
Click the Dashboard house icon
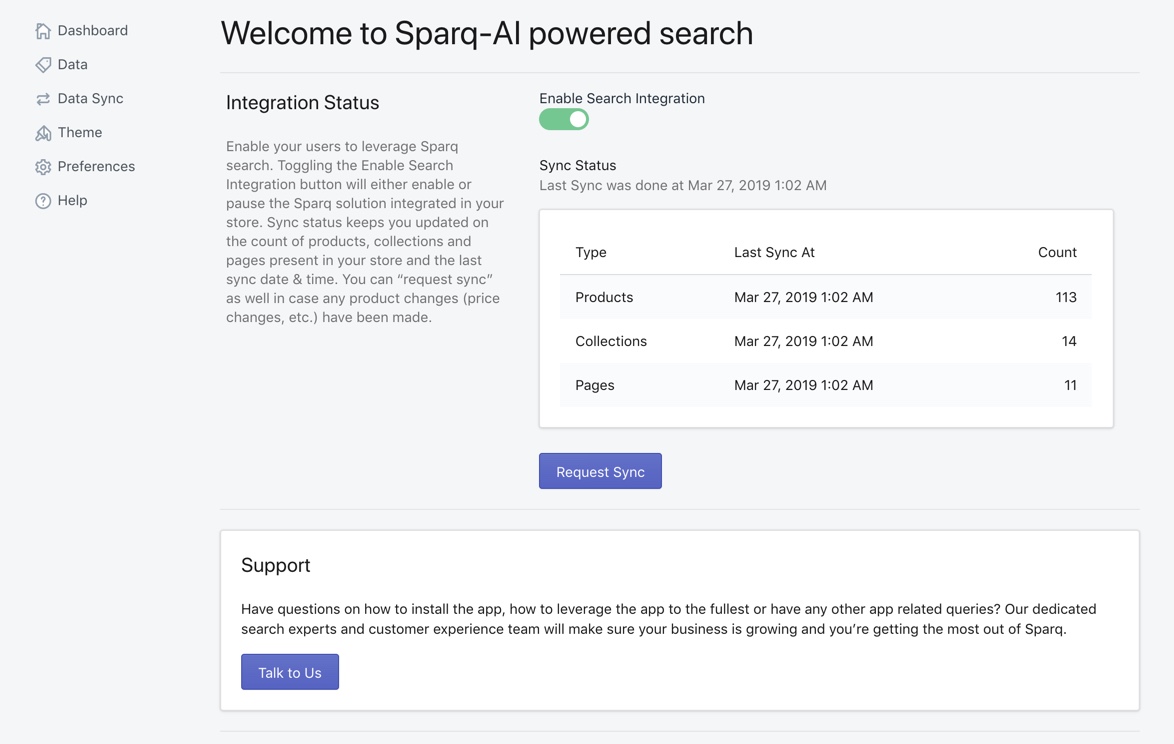(x=43, y=31)
